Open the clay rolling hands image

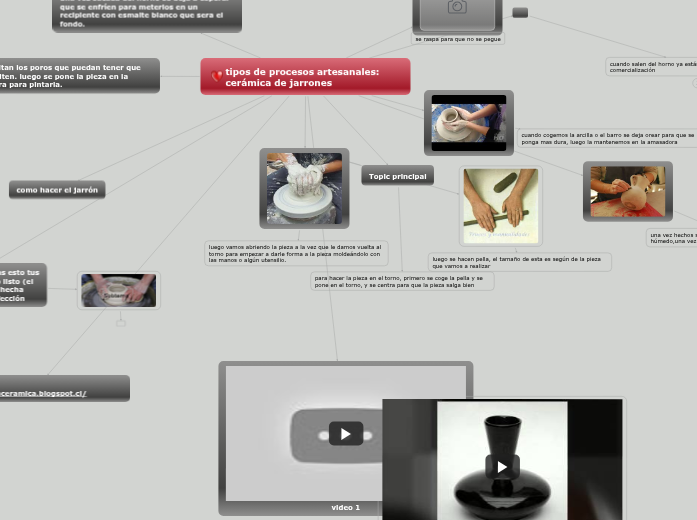pos(500,205)
